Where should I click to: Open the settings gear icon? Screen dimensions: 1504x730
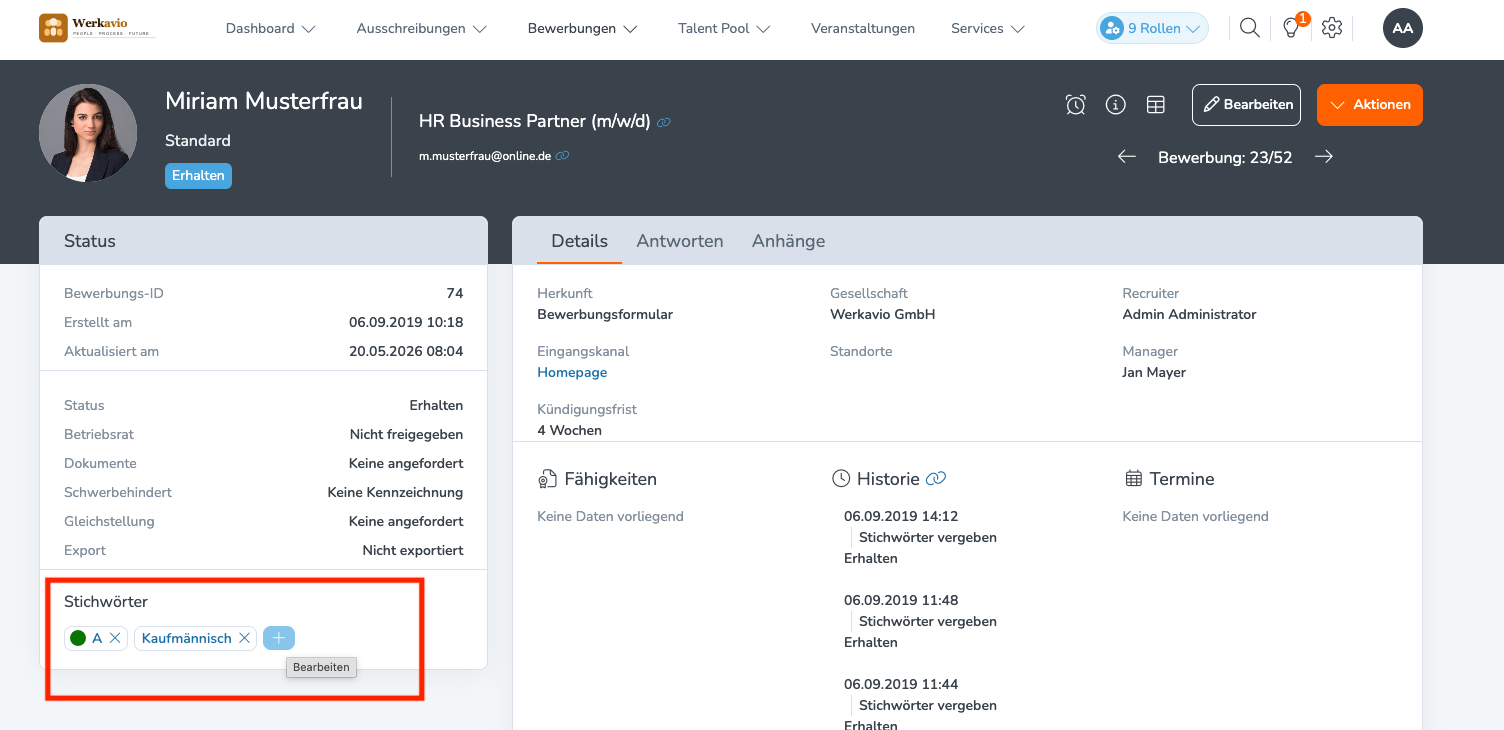coord(1332,28)
